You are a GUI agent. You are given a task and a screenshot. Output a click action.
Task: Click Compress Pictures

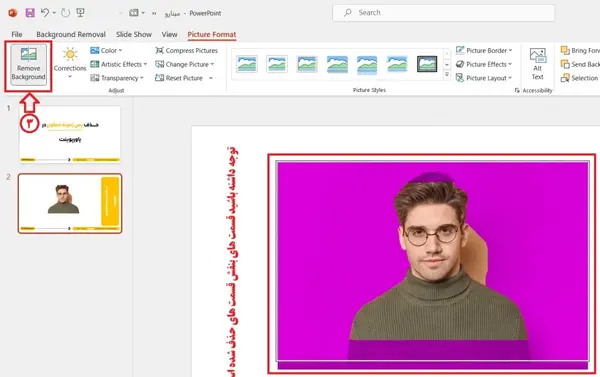pos(186,51)
